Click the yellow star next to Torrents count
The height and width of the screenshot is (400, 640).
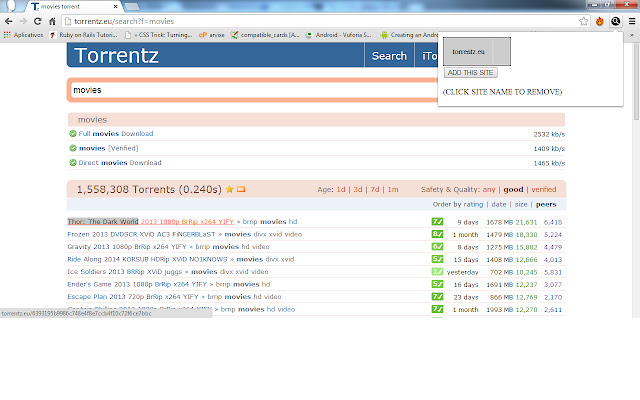[229, 189]
